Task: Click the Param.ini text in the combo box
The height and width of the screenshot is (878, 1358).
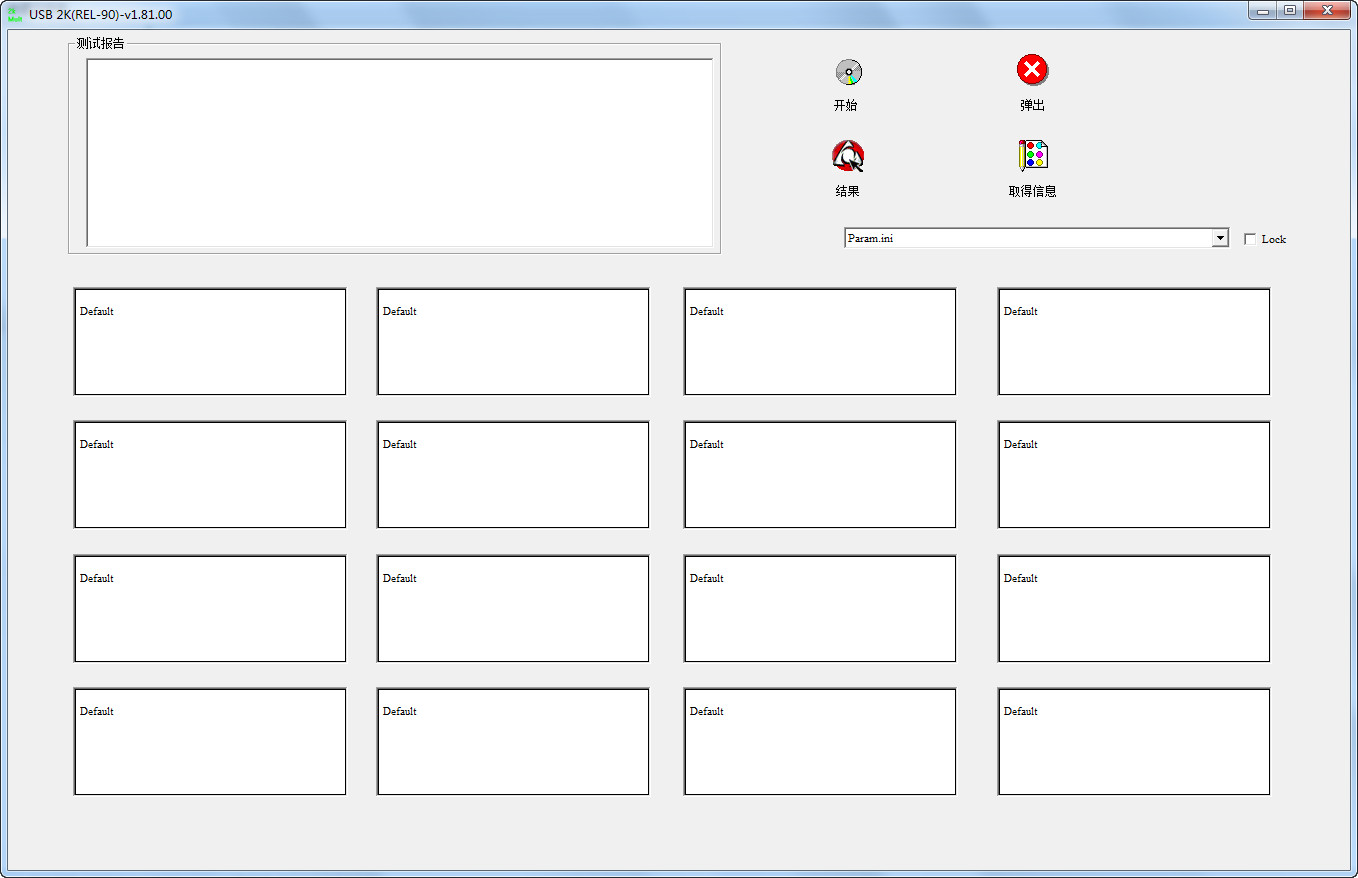Action: [x=870, y=239]
